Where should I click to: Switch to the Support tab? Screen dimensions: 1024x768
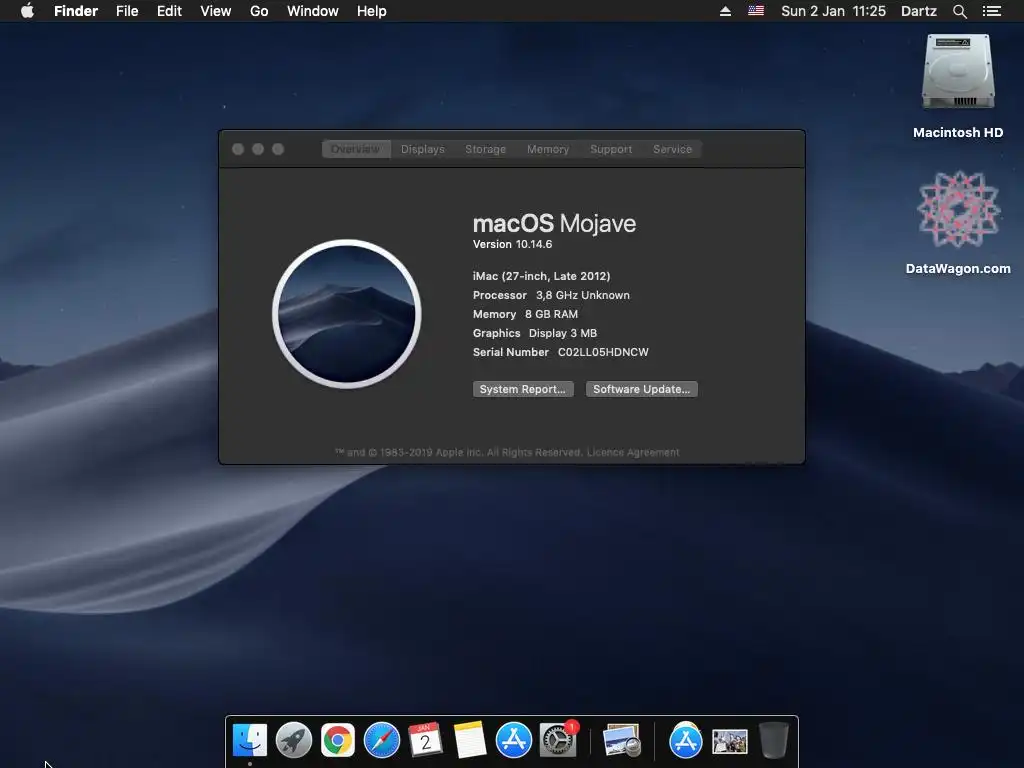pos(611,149)
